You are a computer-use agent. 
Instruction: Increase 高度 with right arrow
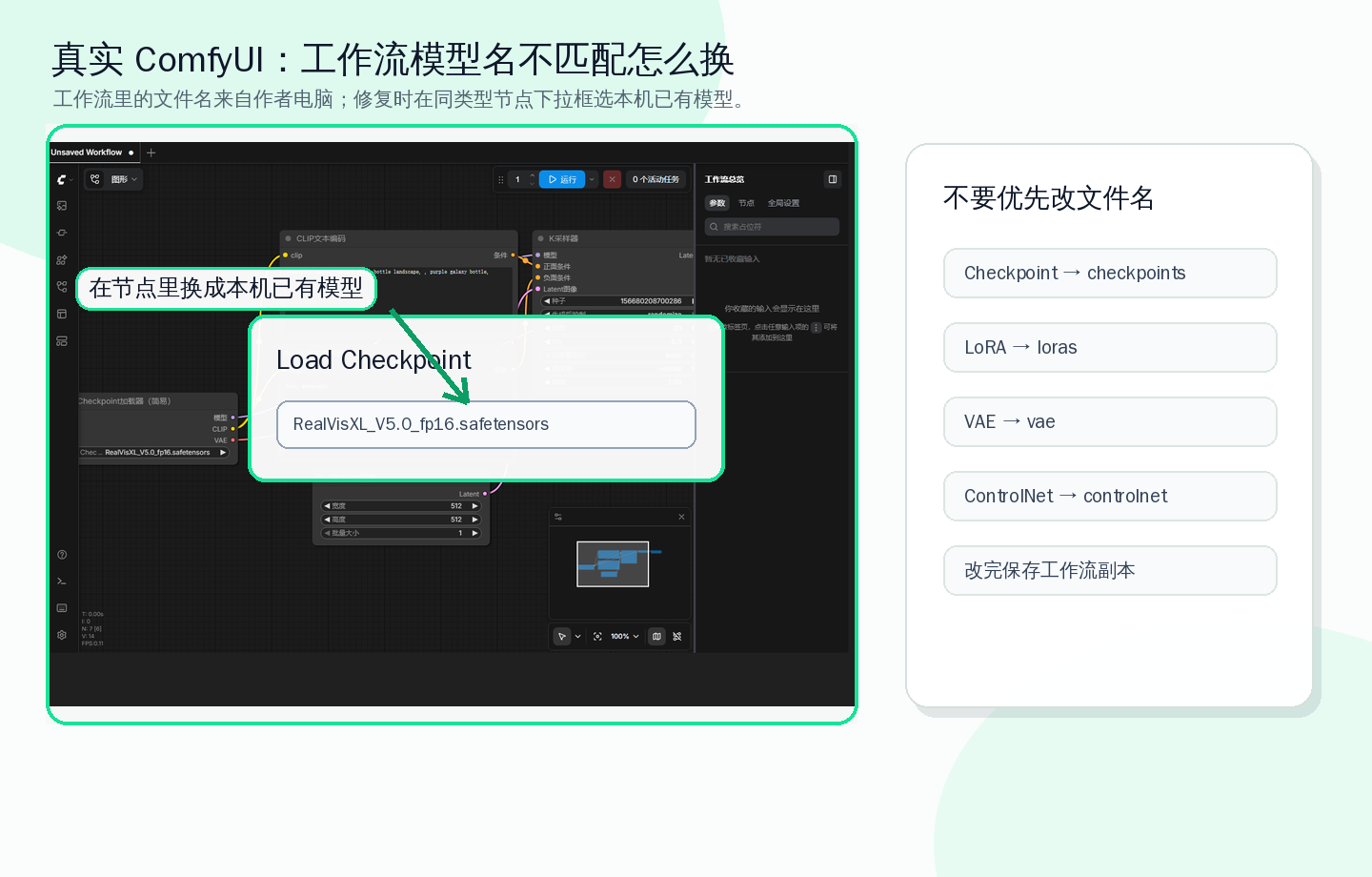(x=474, y=520)
